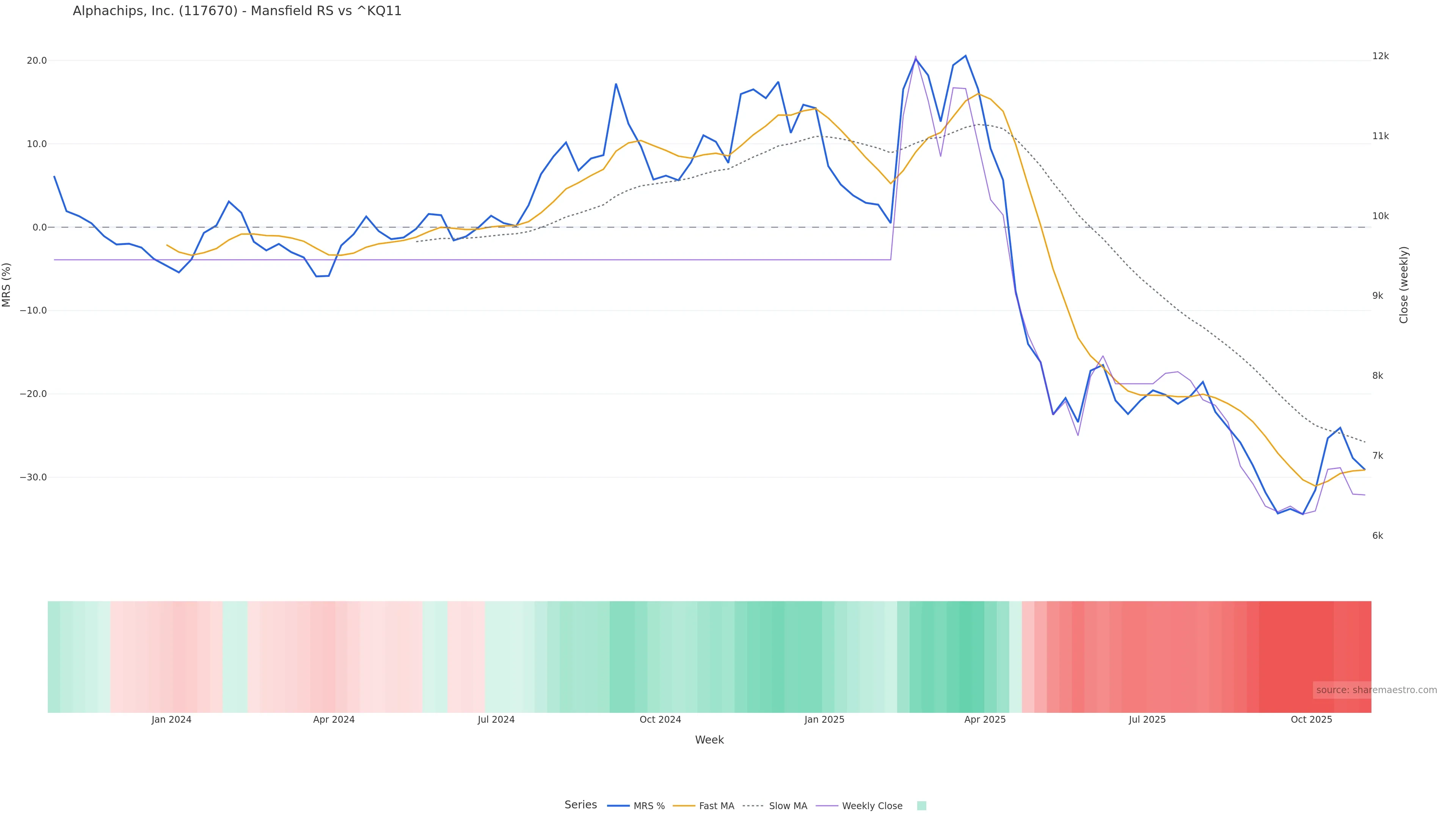Click the dashed Slow MA legend marker
1456x819 pixels.
(x=753, y=806)
